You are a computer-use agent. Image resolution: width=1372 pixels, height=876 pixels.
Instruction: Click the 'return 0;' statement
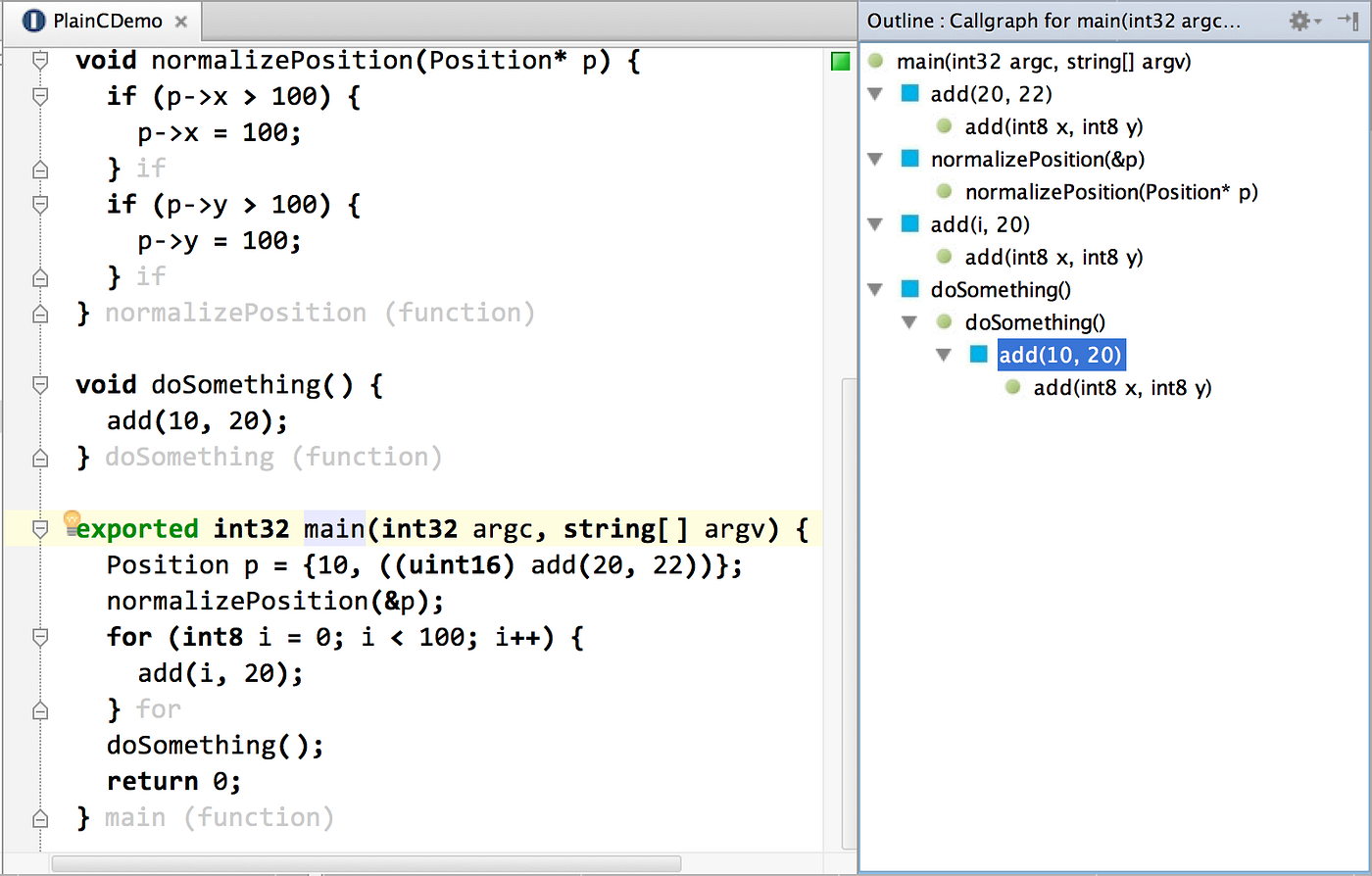point(173,782)
